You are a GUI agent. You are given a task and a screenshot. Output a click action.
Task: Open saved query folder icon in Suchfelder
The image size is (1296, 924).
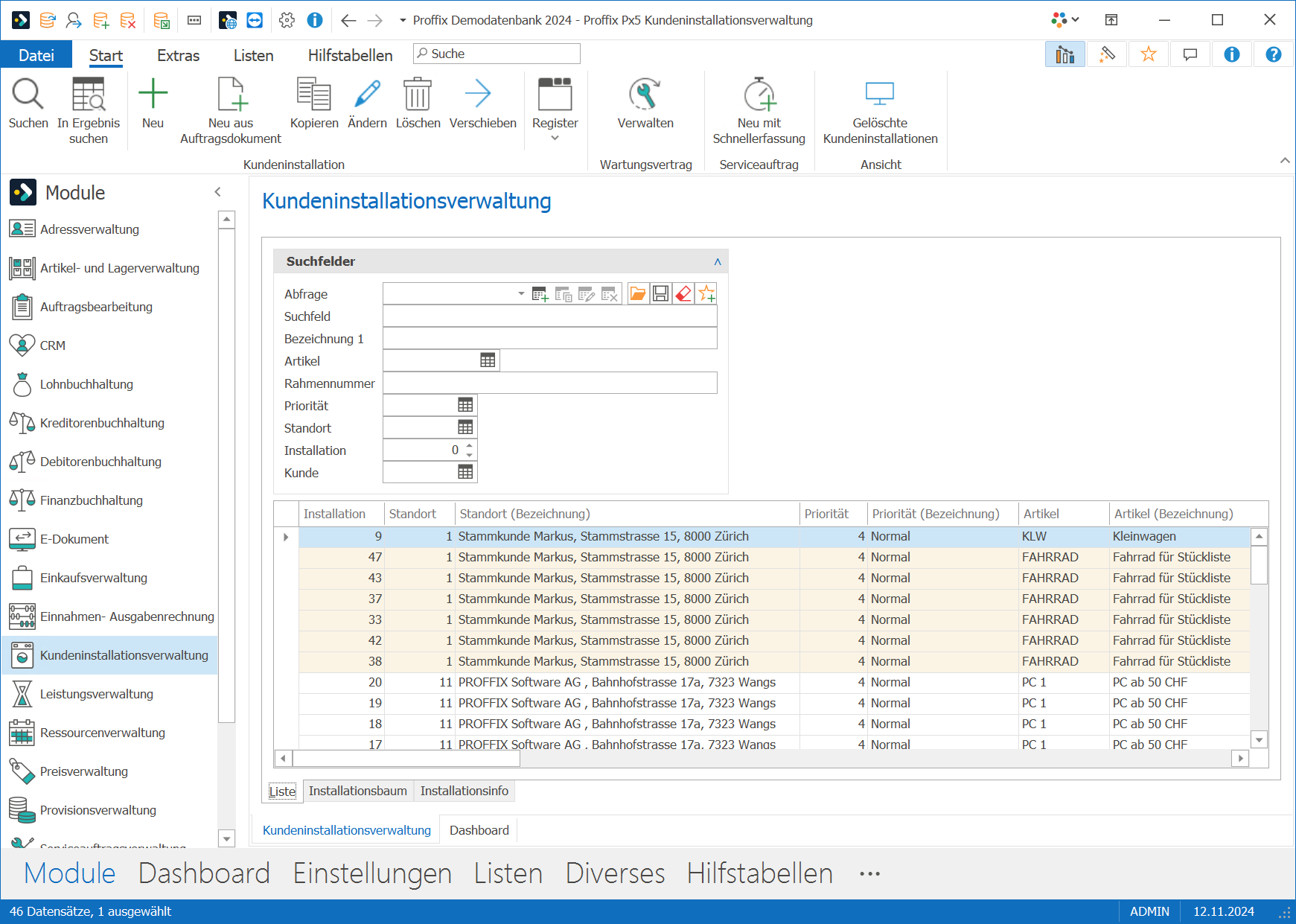tap(638, 294)
